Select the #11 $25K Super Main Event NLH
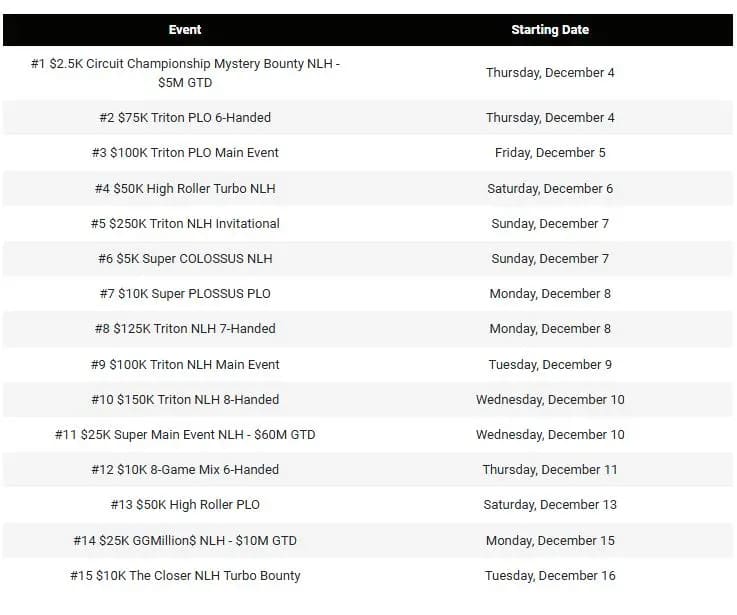The width and height of the screenshot is (737, 615). 185,435
